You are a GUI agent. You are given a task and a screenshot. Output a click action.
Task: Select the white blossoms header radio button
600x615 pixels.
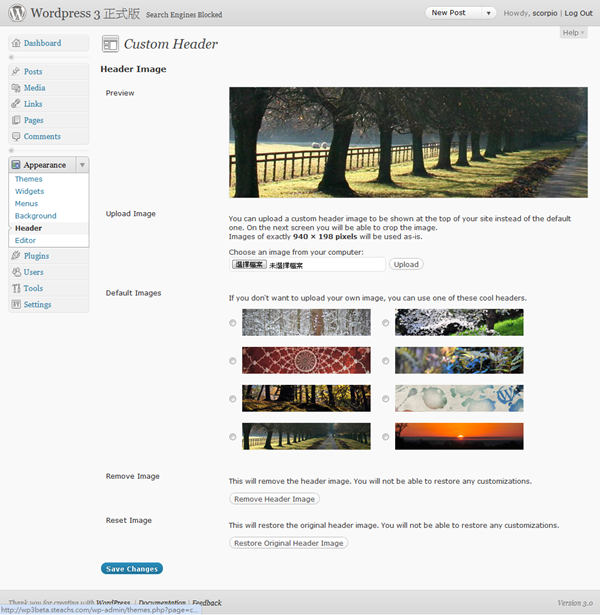coord(385,323)
